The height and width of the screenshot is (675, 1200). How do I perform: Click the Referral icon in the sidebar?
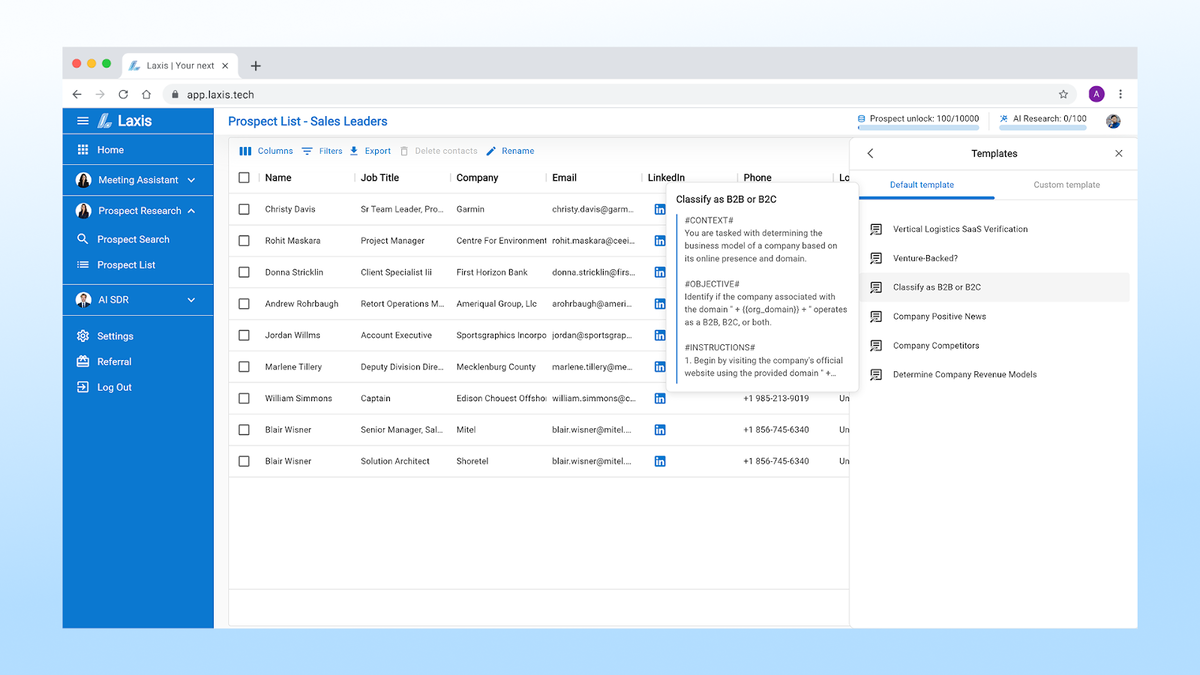point(82,361)
